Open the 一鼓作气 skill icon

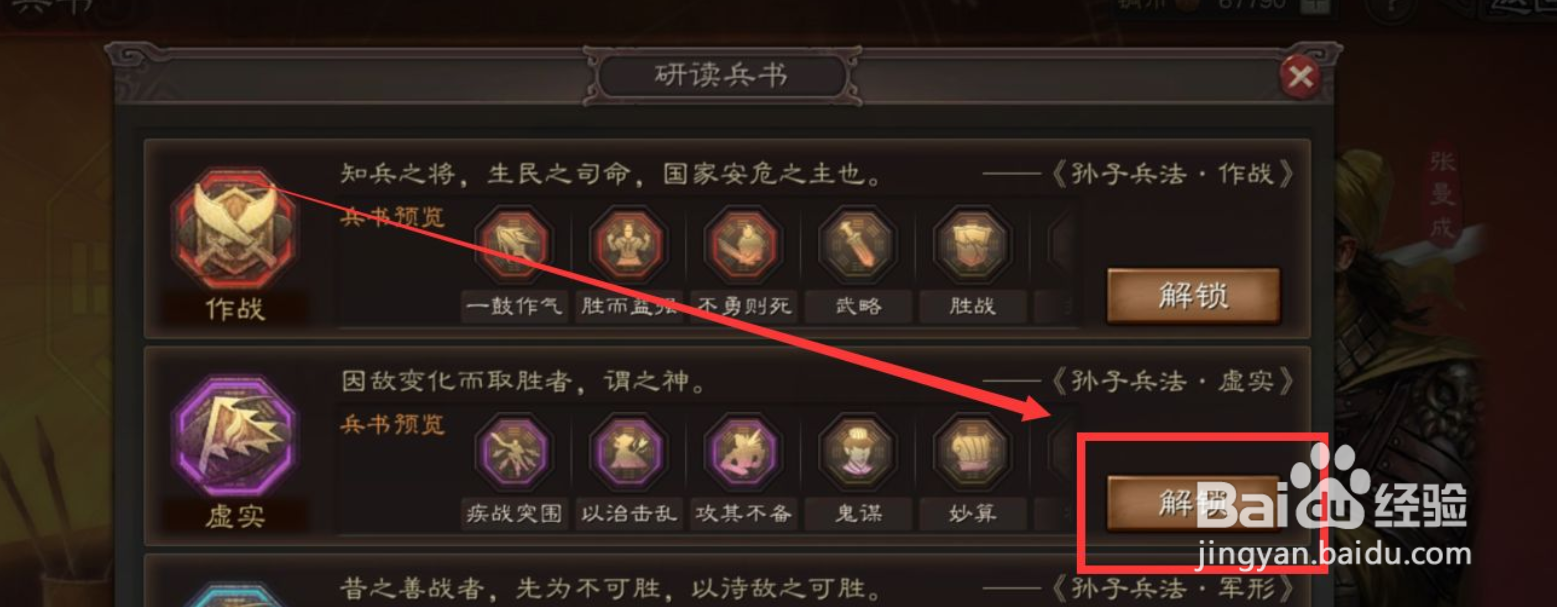pyautogui.click(x=513, y=243)
